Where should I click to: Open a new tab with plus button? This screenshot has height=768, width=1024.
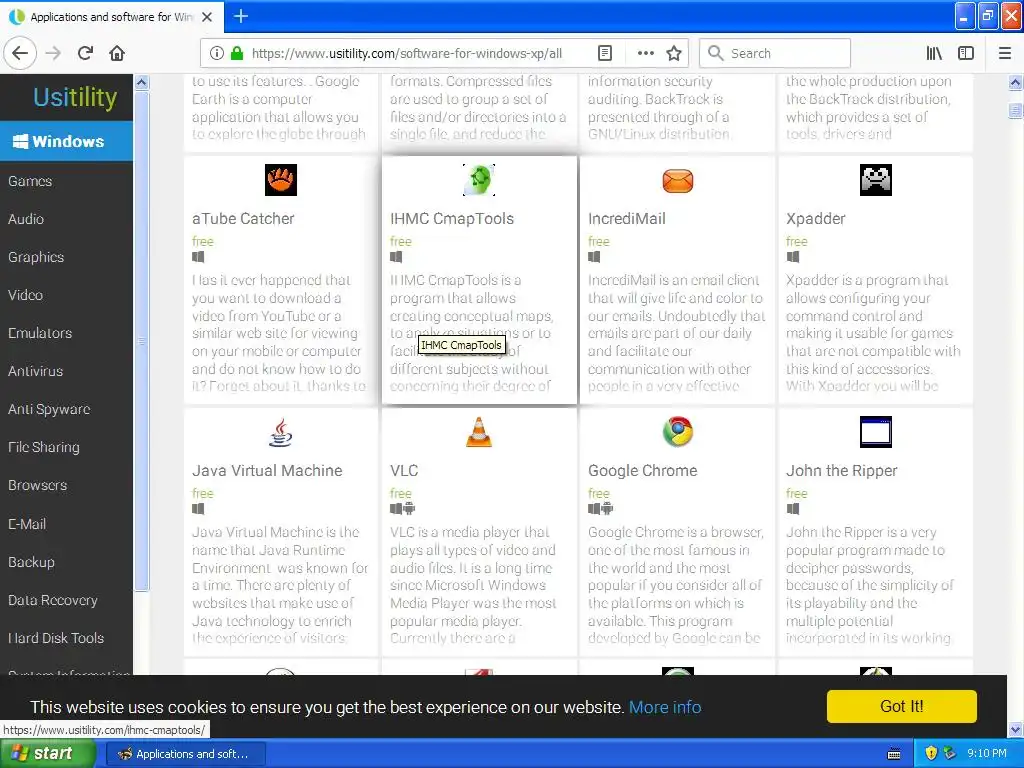tap(240, 16)
